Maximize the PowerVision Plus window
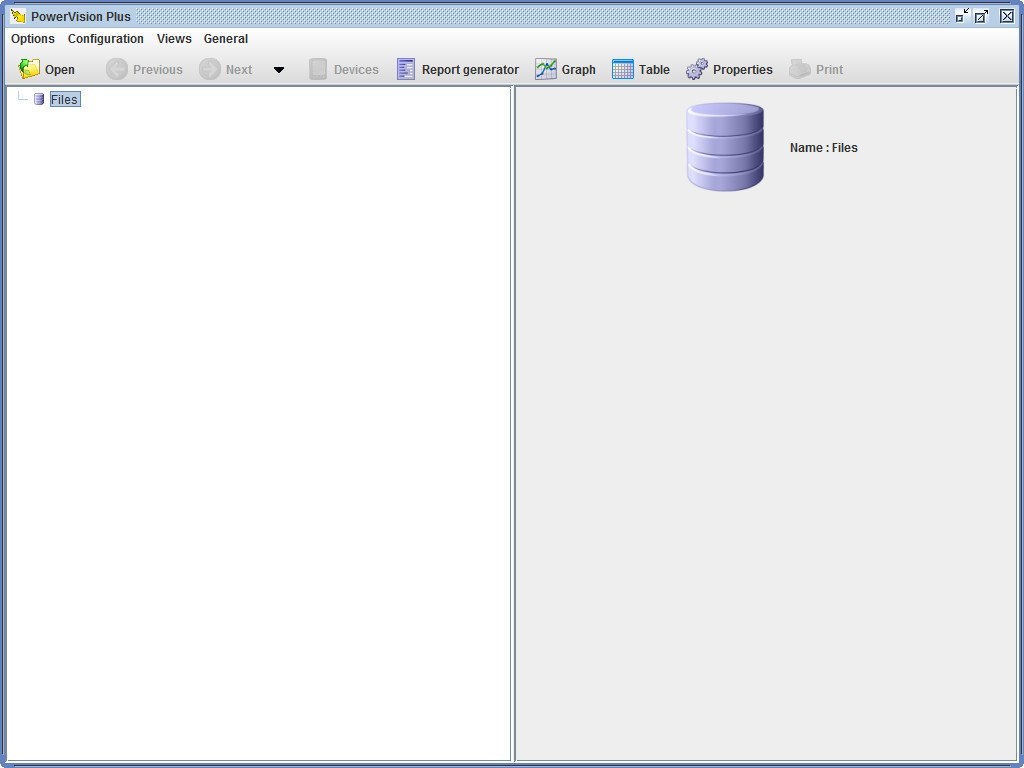The width and height of the screenshot is (1024, 768). pyautogui.click(x=982, y=16)
